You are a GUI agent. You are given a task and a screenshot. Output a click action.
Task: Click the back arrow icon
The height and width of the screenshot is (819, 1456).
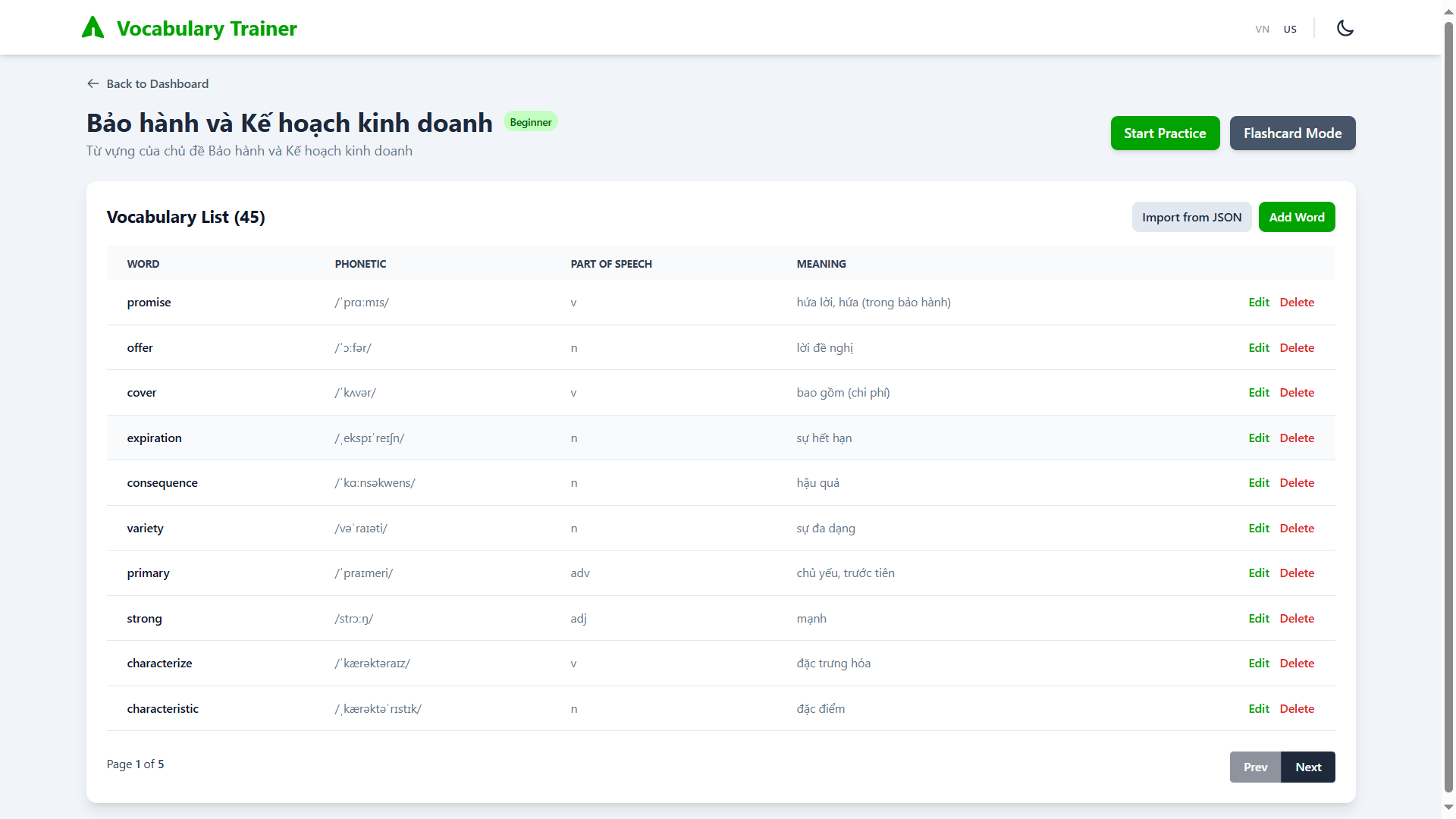coord(93,83)
